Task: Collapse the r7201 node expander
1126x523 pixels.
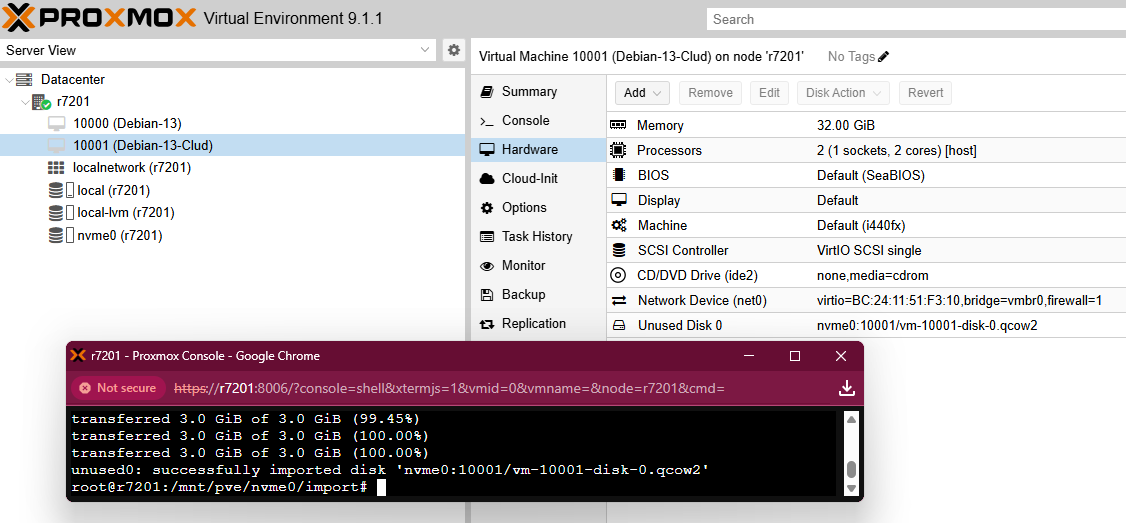Action: (25, 102)
